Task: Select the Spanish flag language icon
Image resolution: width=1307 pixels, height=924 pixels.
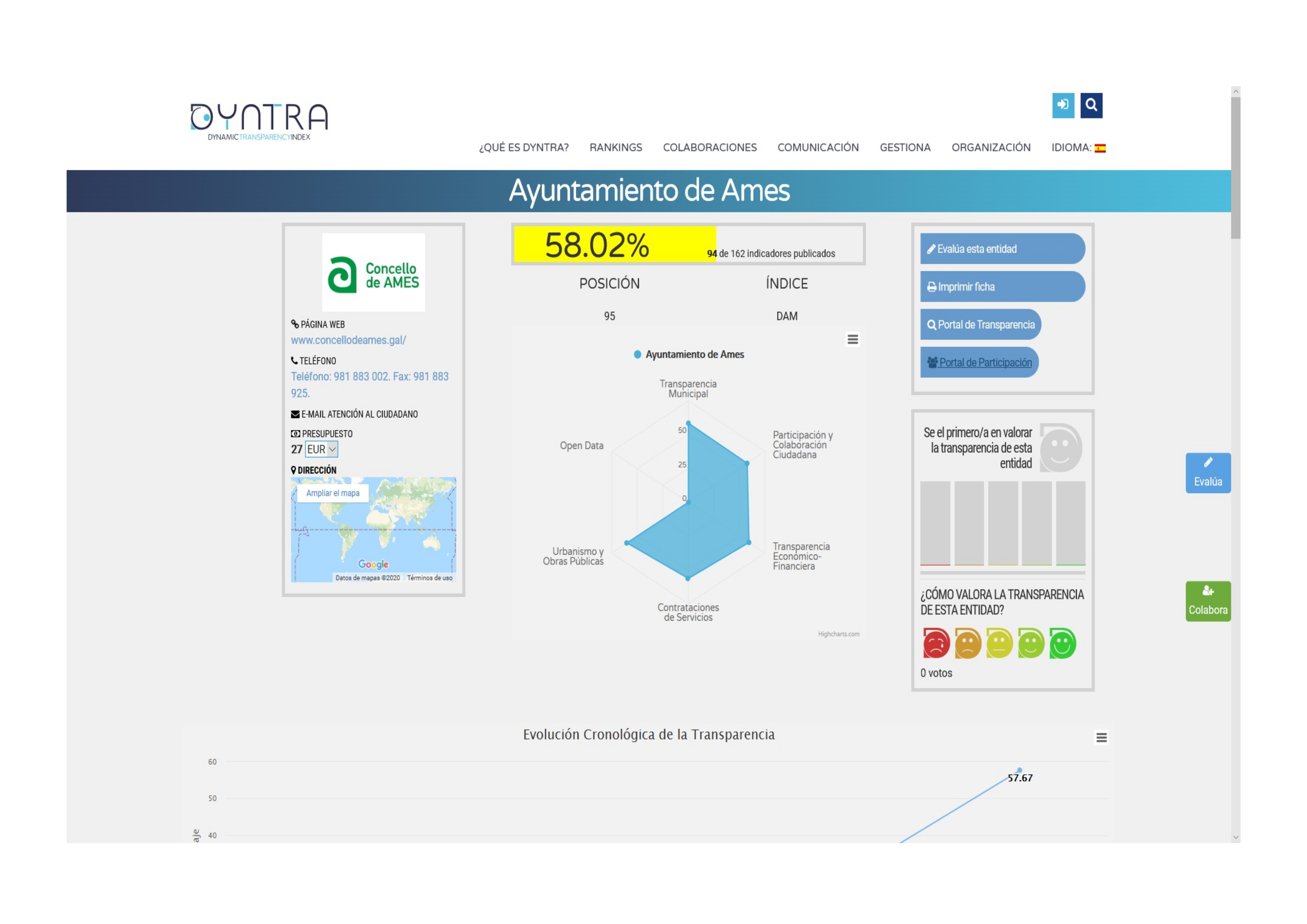Action: click(x=1100, y=148)
